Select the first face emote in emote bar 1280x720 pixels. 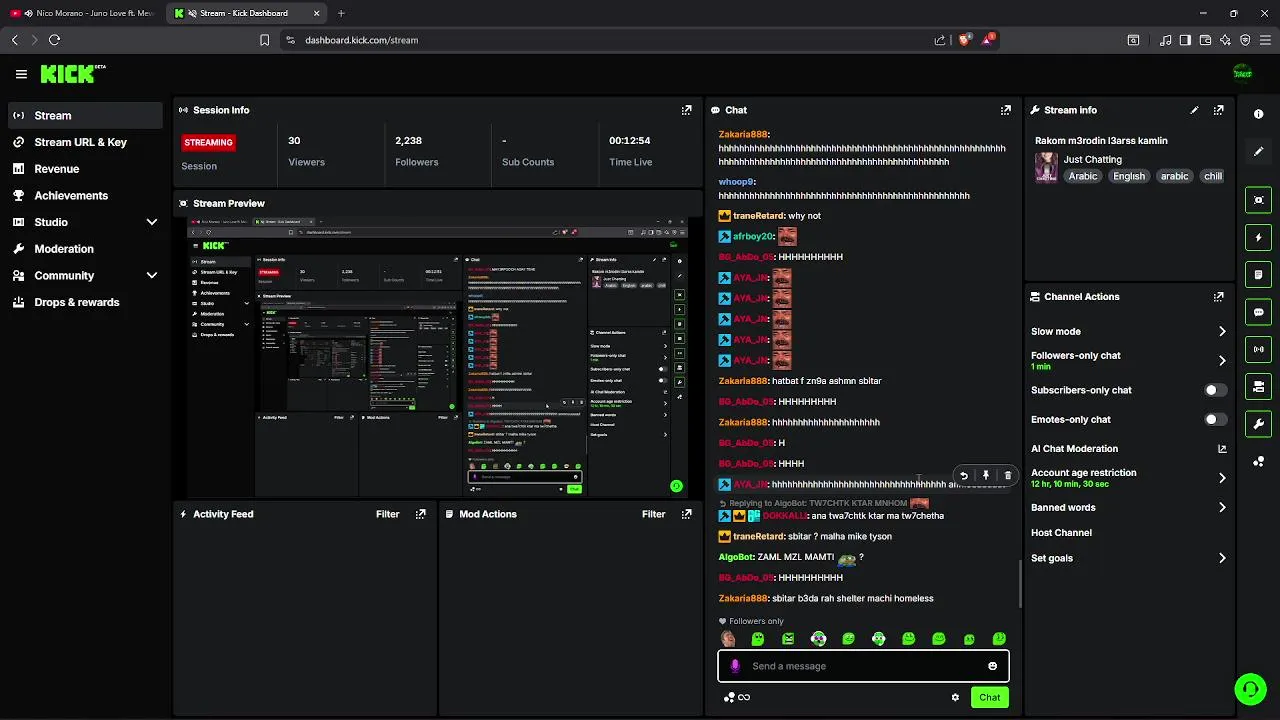(x=727, y=639)
